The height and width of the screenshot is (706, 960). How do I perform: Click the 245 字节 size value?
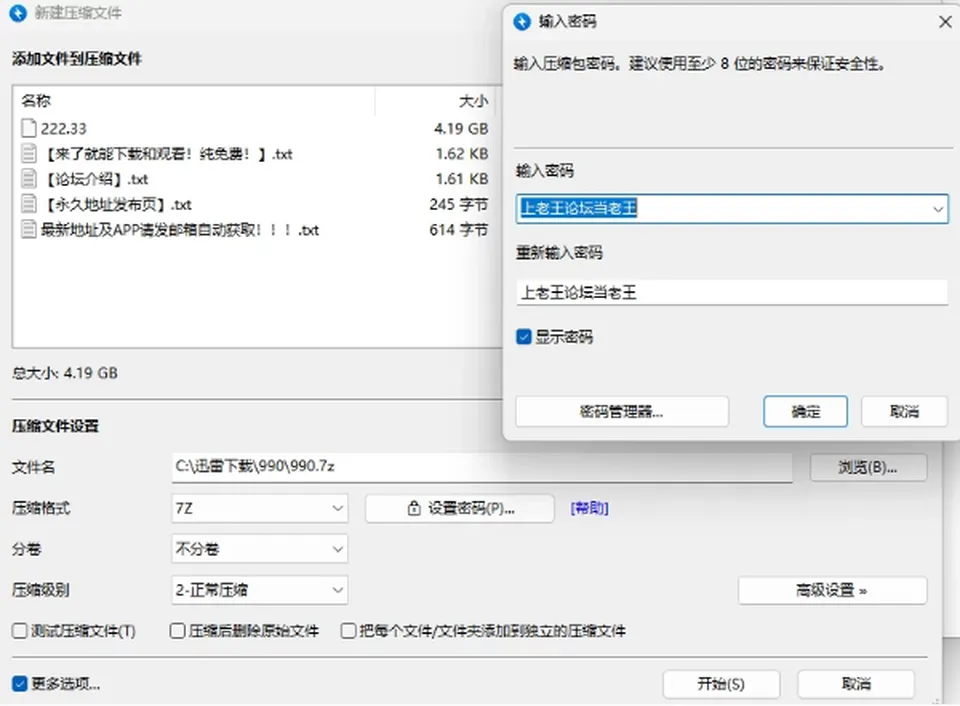(459, 205)
